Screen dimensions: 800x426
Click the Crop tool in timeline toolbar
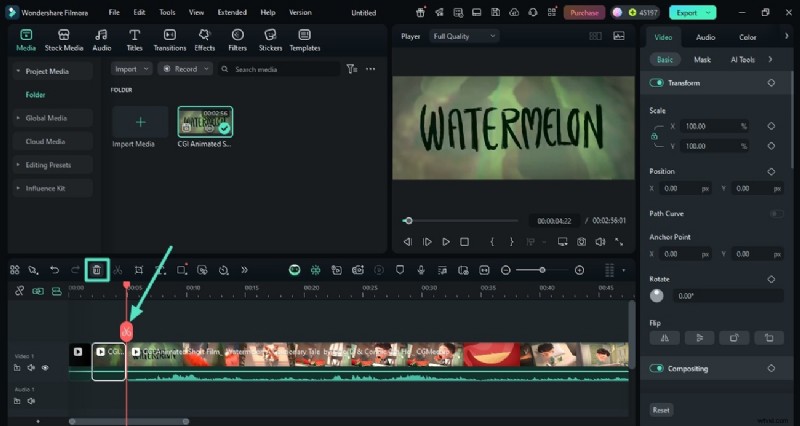click(x=139, y=270)
